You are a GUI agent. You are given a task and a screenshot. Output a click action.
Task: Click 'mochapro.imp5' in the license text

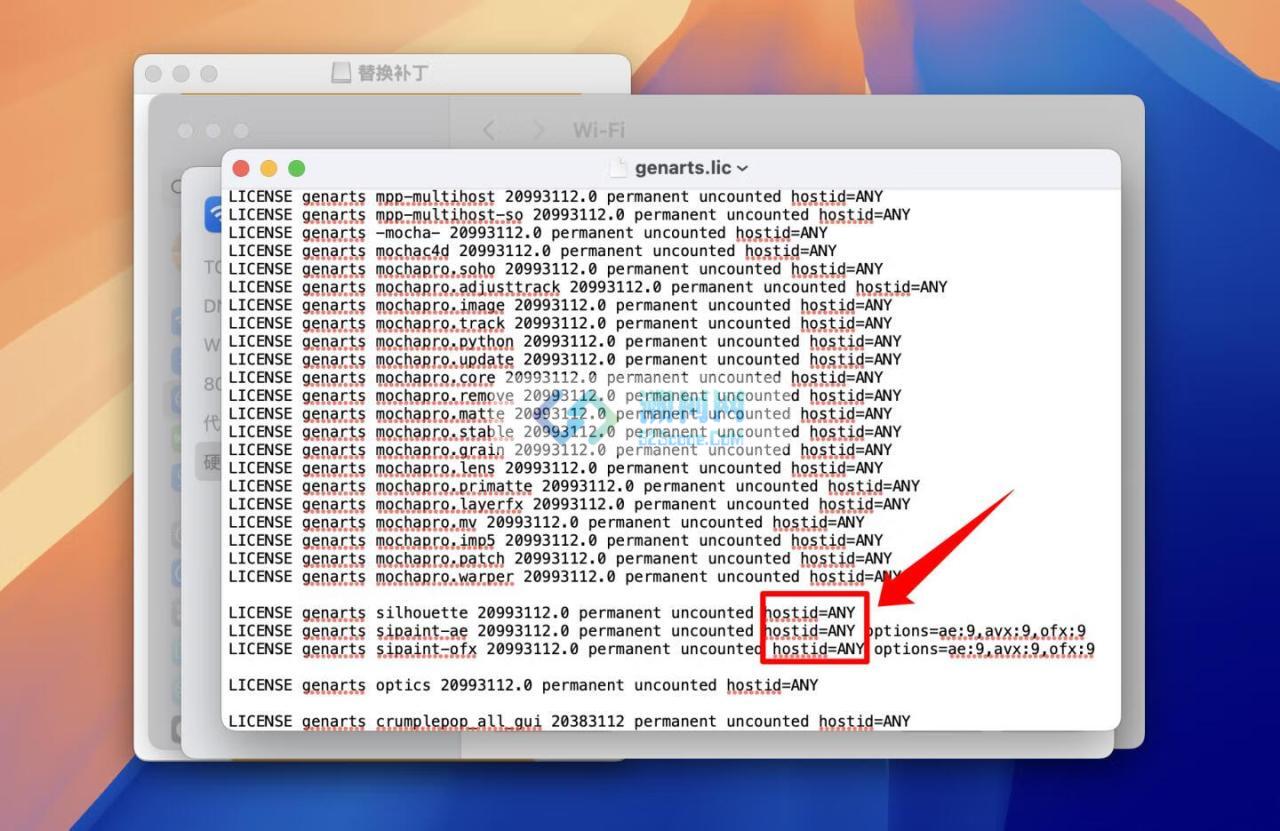(x=435, y=540)
